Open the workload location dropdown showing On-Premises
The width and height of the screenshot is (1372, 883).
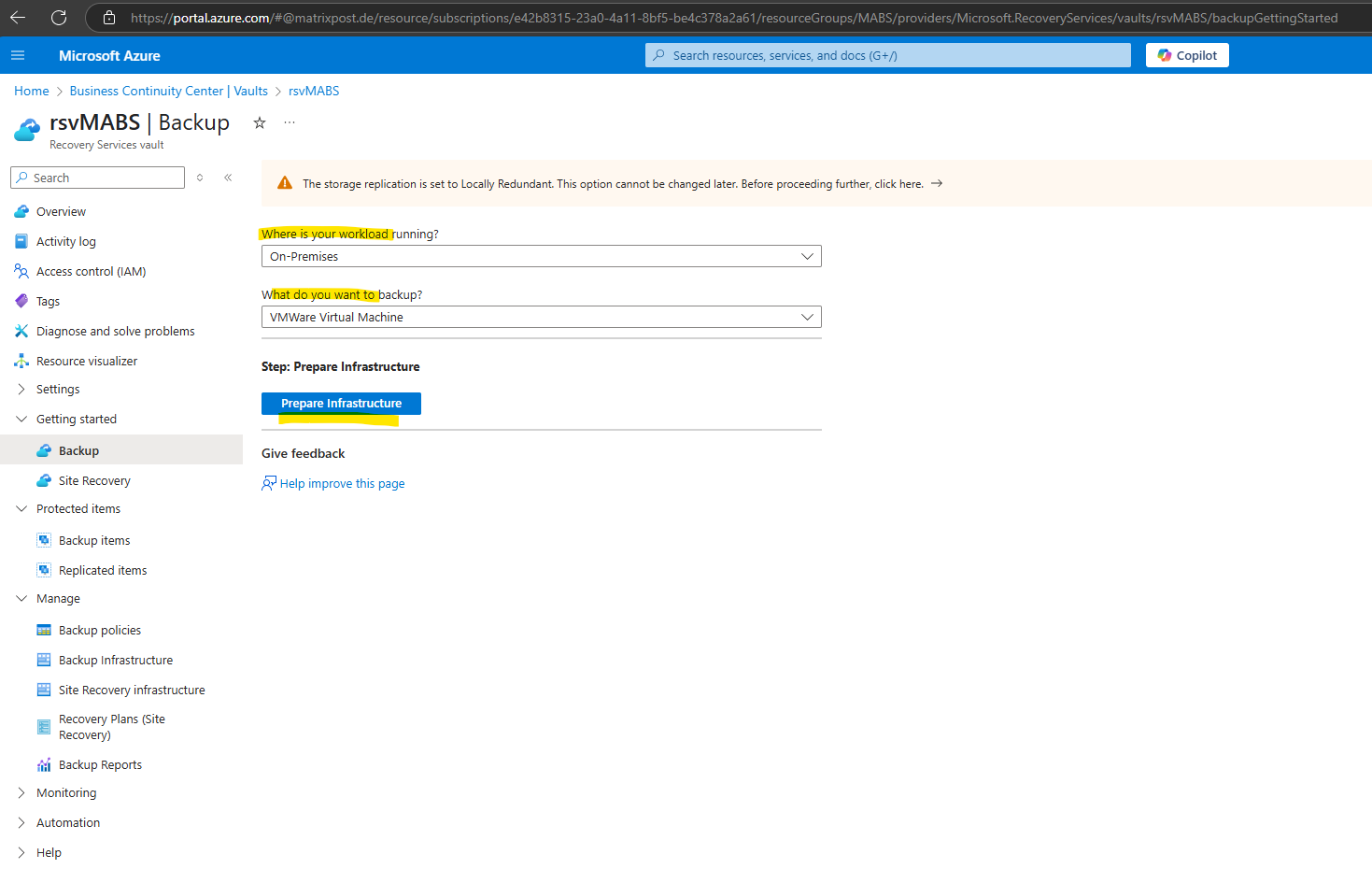[542, 256]
